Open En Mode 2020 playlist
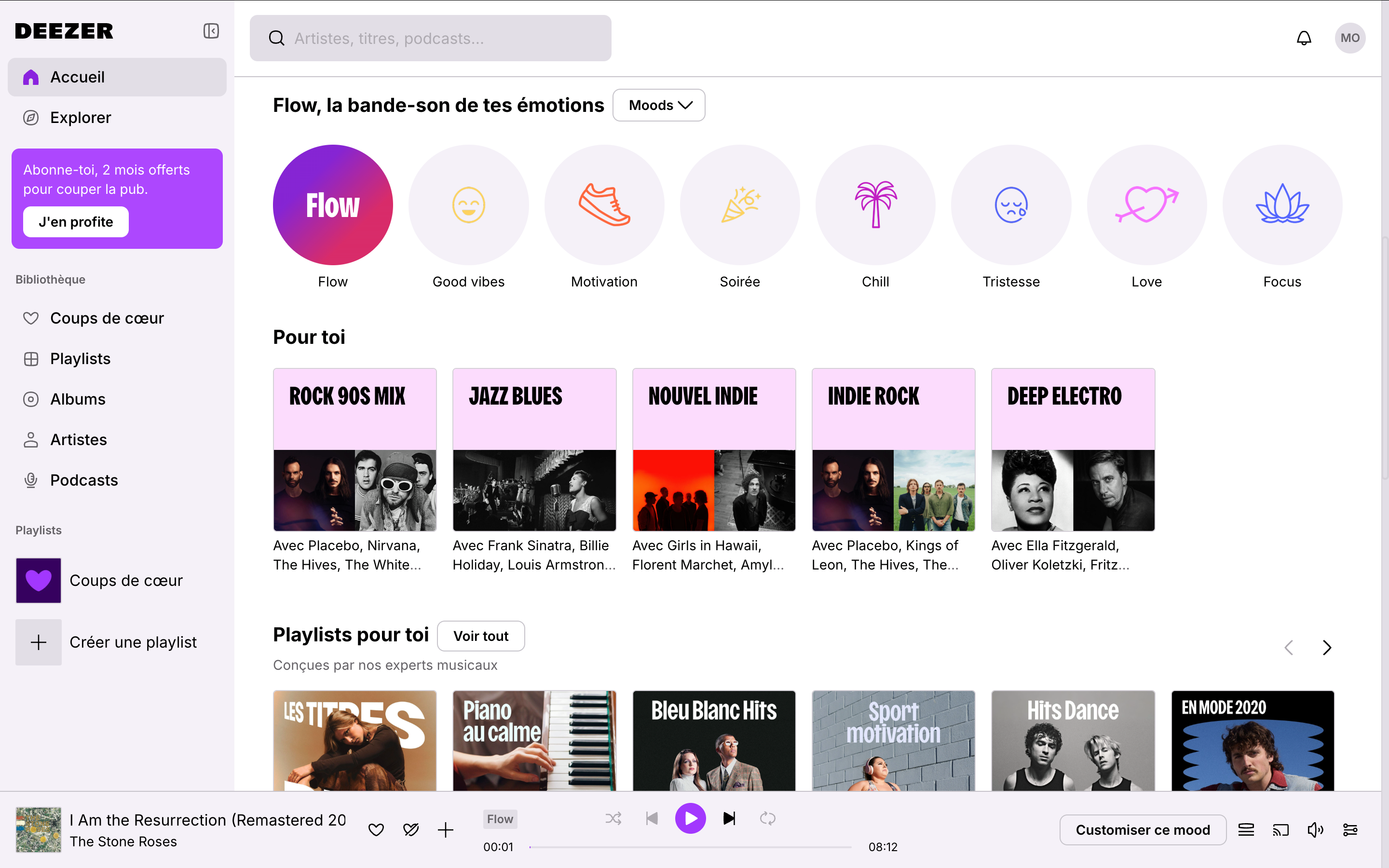Screen dimensions: 1389x868 1253,741
